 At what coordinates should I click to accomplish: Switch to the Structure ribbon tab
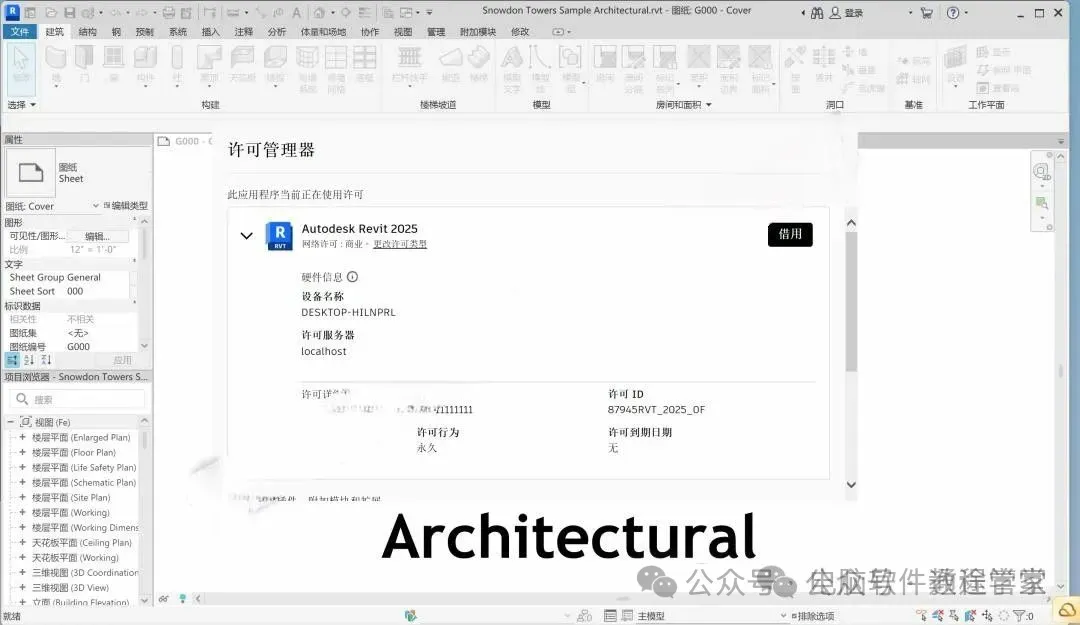coord(87,32)
